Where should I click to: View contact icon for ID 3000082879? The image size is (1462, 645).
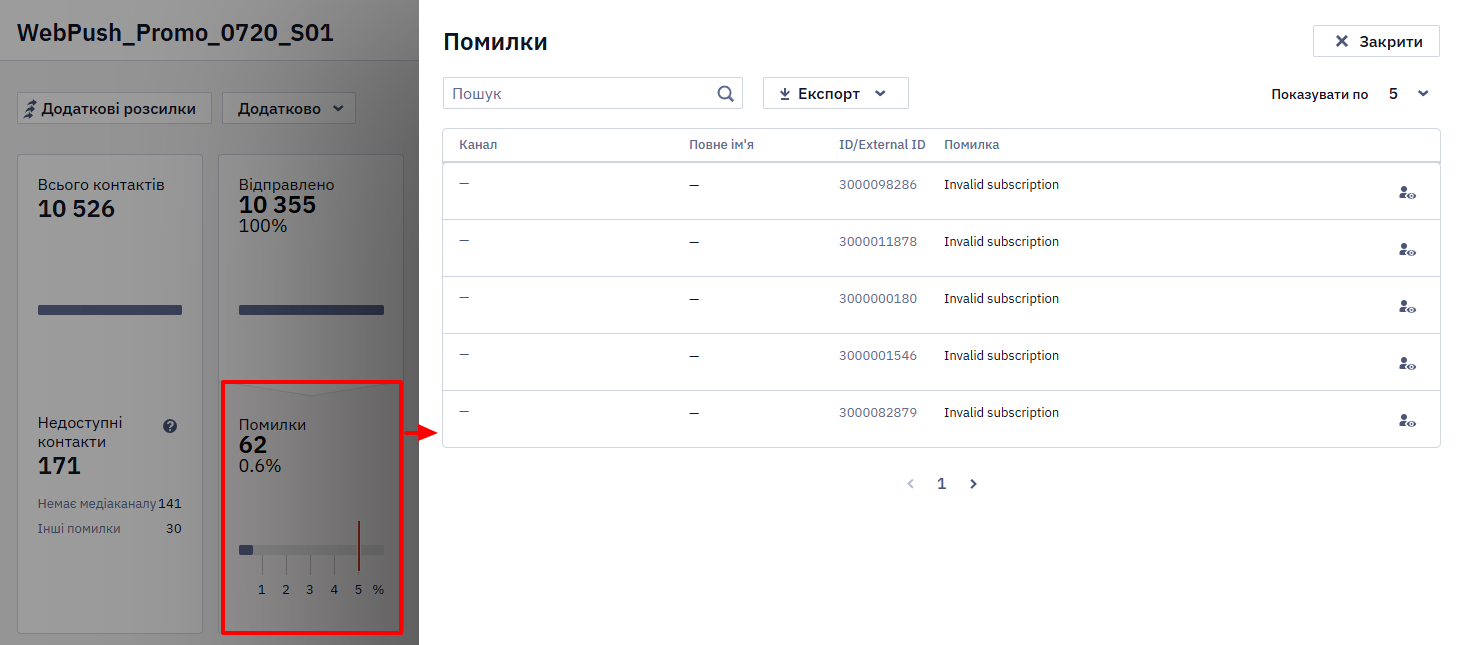pos(1407,421)
